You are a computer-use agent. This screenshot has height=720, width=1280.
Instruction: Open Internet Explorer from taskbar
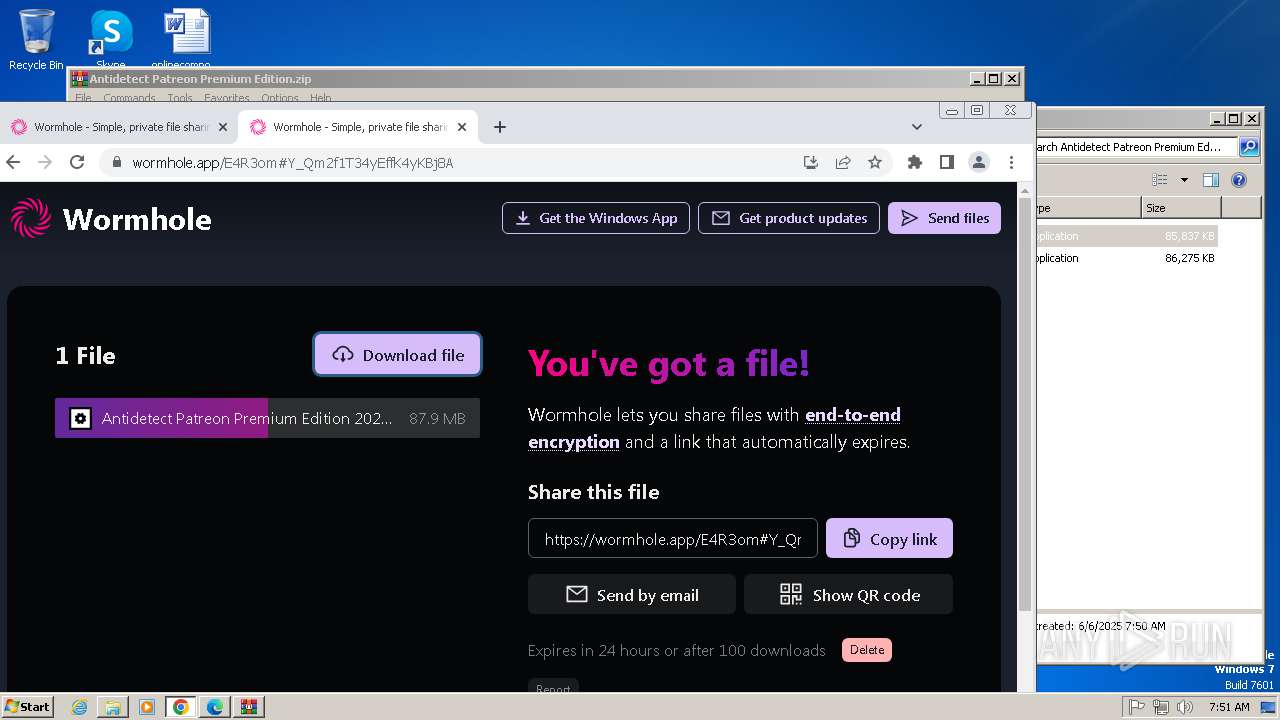click(80, 707)
